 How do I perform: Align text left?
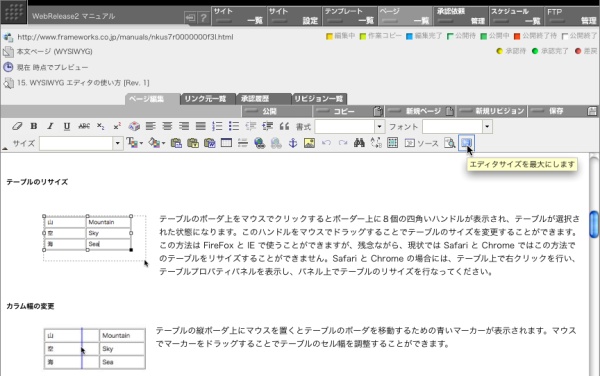(x=151, y=126)
